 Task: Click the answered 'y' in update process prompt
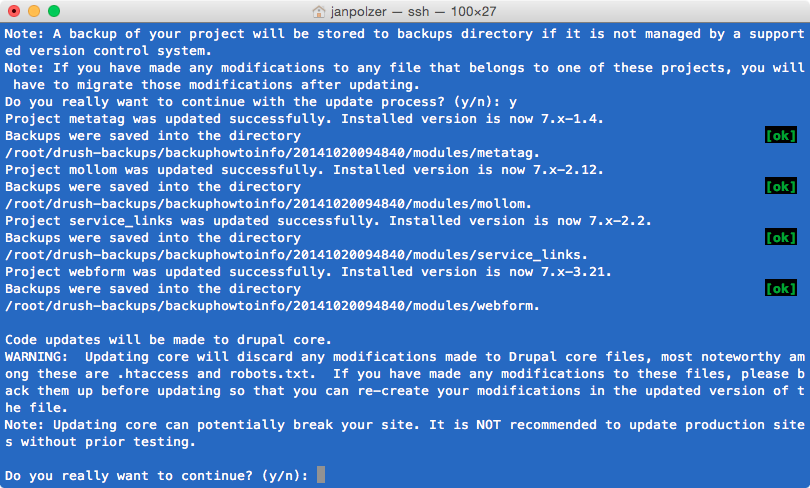tap(512, 102)
